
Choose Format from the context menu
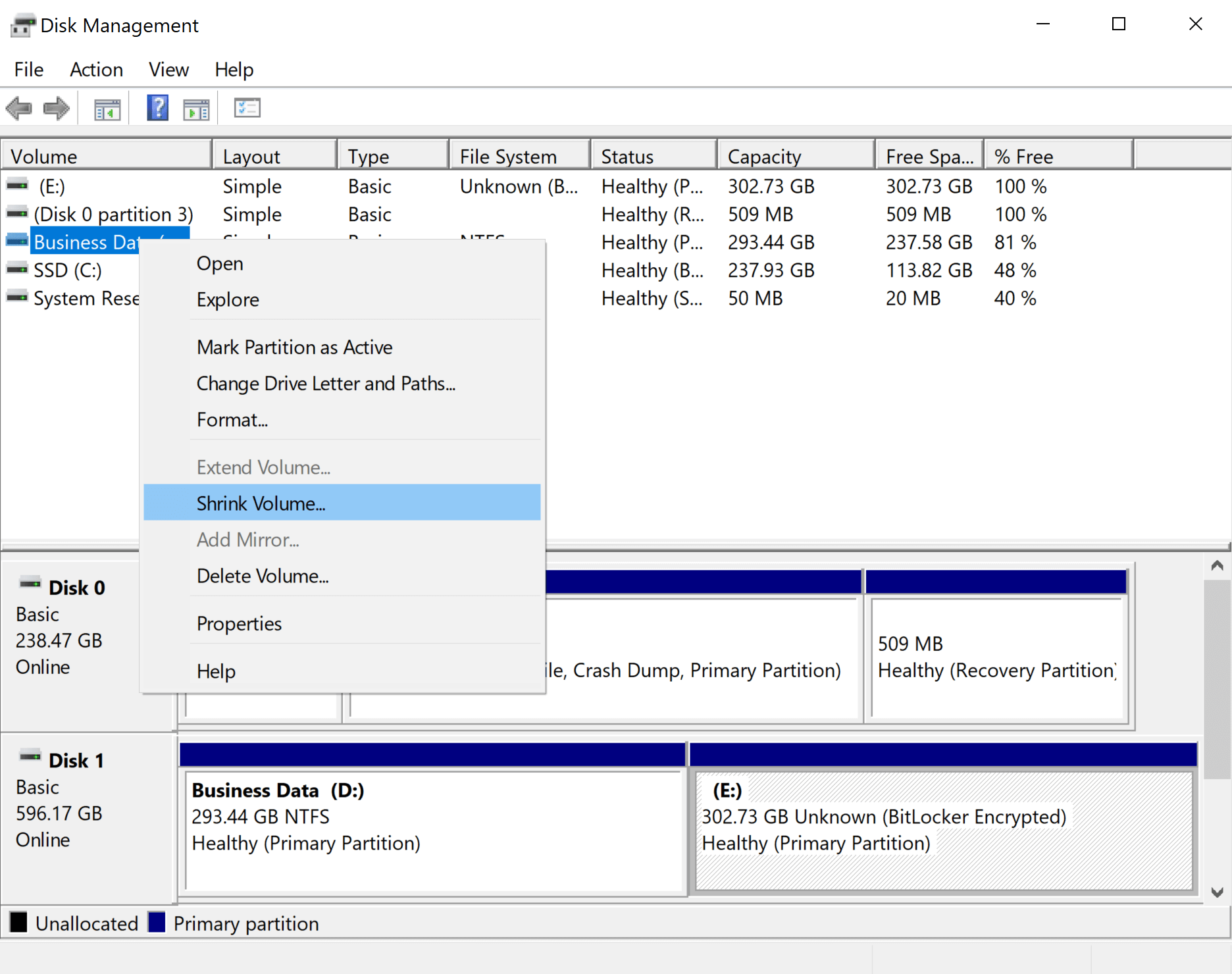(232, 419)
